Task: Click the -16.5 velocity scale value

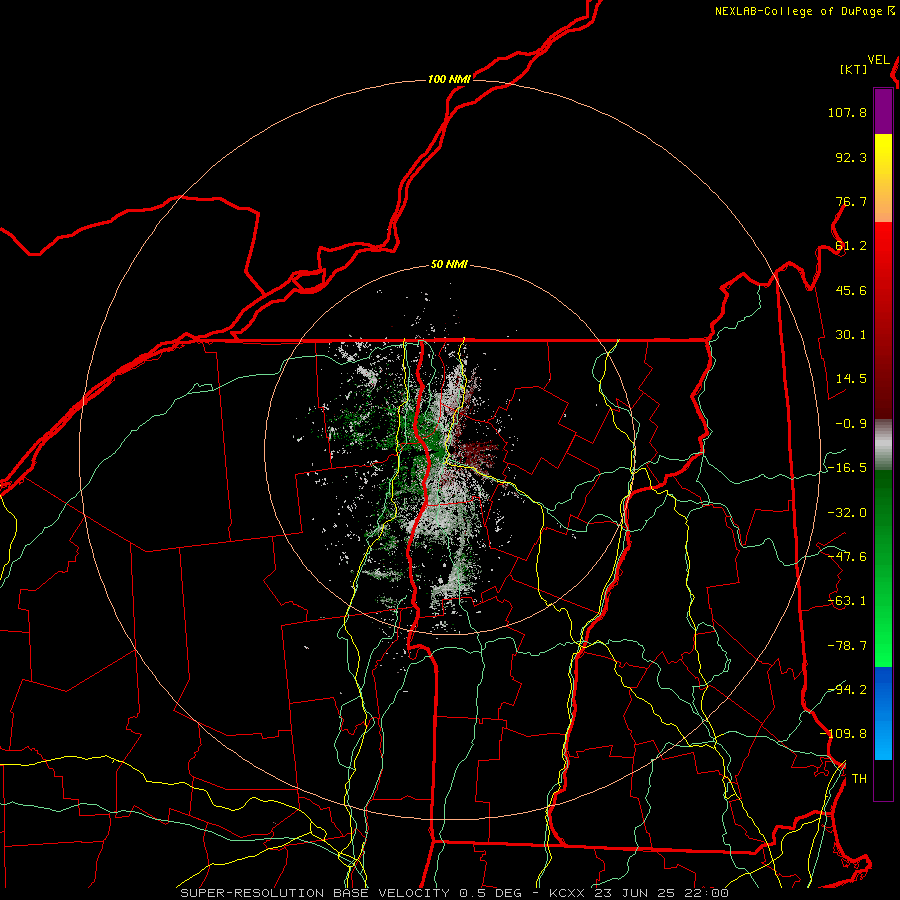Action: pyautogui.click(x=847, y=468)
